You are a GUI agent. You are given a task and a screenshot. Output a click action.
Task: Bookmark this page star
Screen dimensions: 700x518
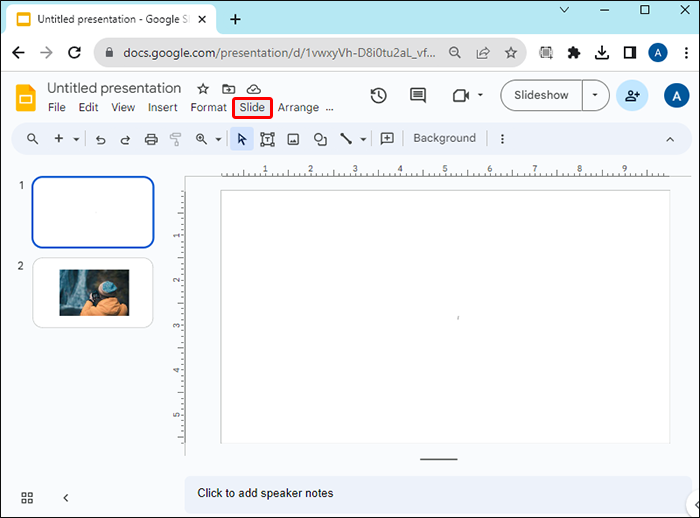pyautogui.click(x=511, y=53)
